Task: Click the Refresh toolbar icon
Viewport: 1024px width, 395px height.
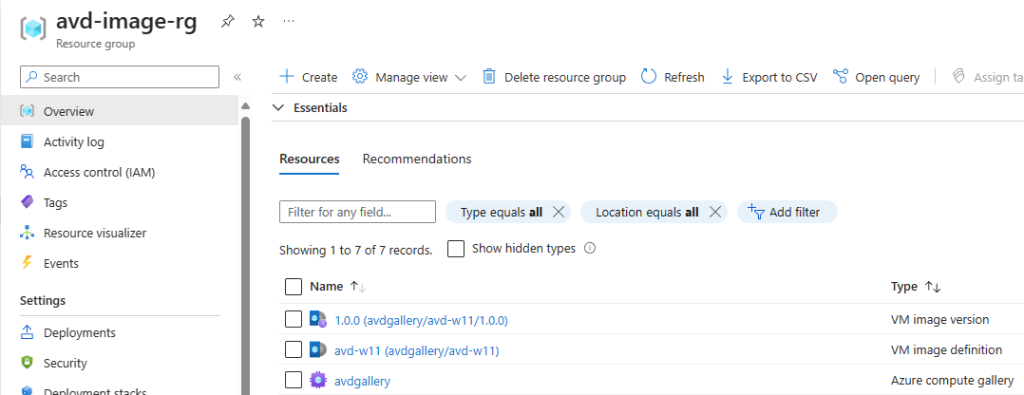Action: tap(648, 77)
